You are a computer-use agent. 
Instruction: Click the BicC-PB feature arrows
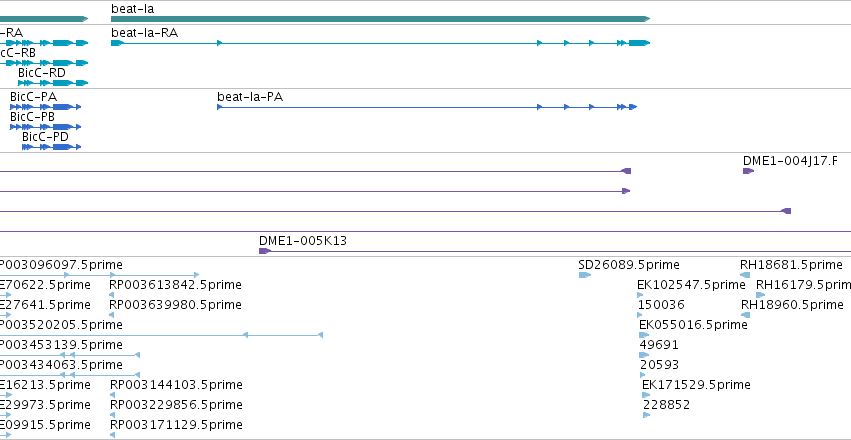pos(46,127)
